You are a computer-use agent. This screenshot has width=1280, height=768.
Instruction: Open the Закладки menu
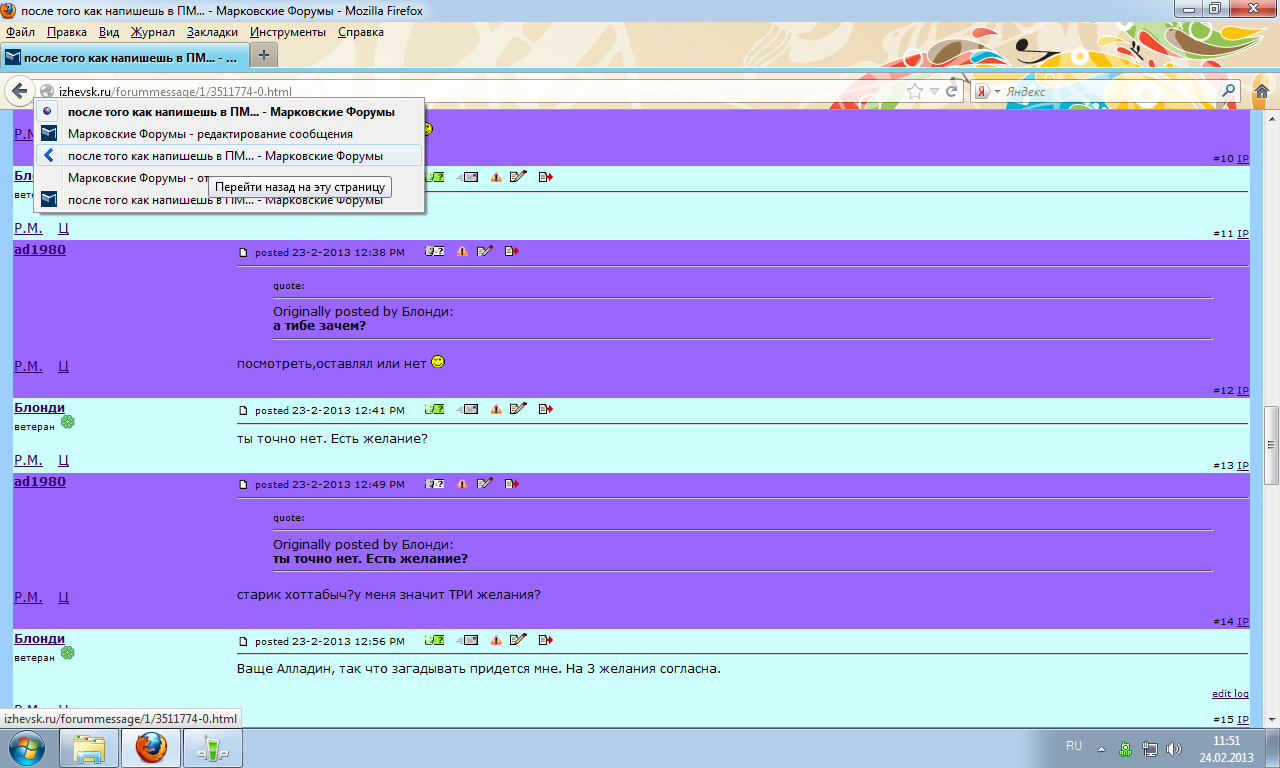[x=212, y=32]
